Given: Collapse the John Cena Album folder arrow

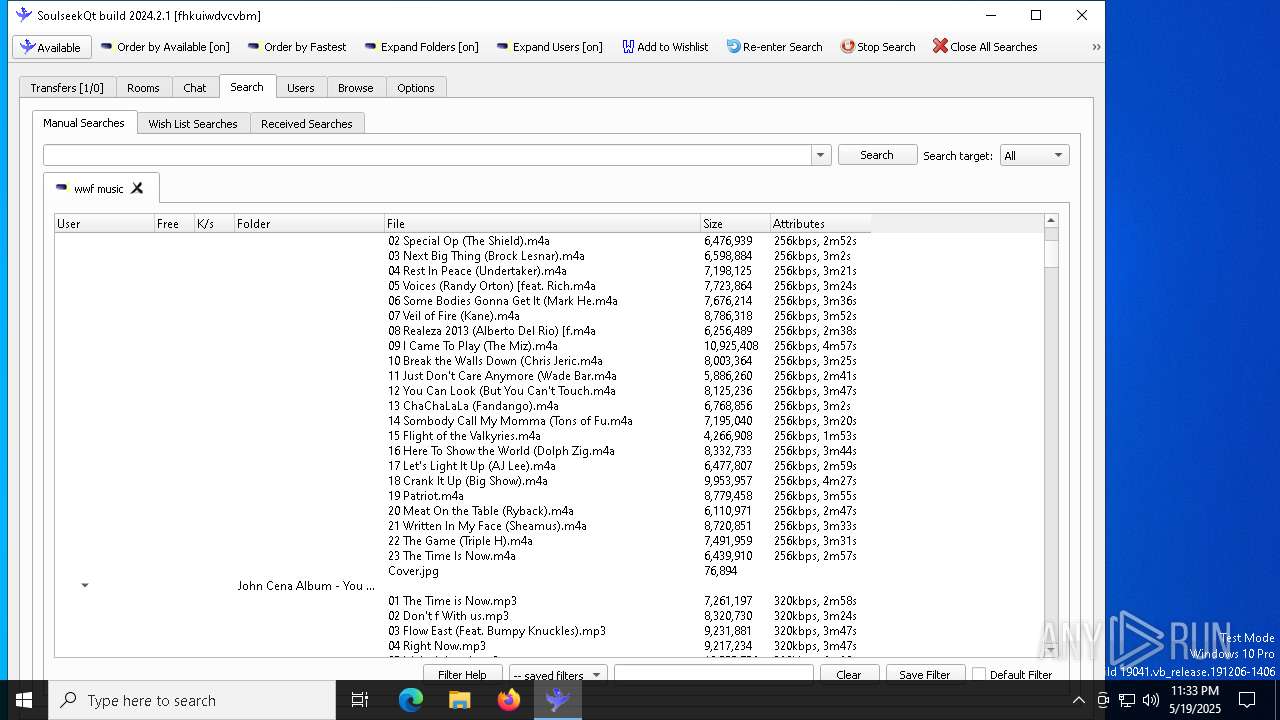Looking at the screenshot, I should coord(85,586).
